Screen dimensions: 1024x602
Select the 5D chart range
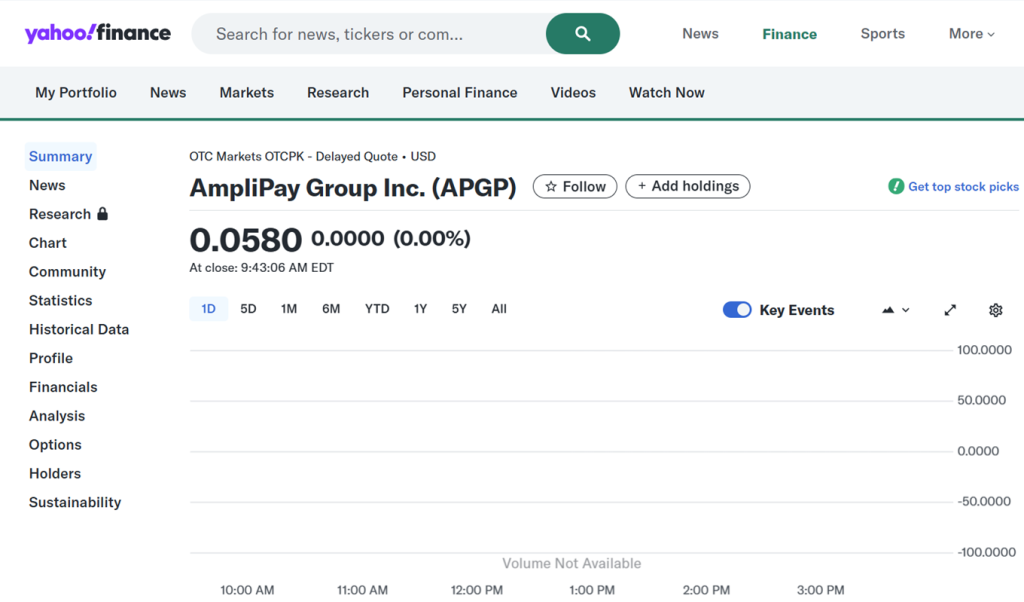coord(248,309)
